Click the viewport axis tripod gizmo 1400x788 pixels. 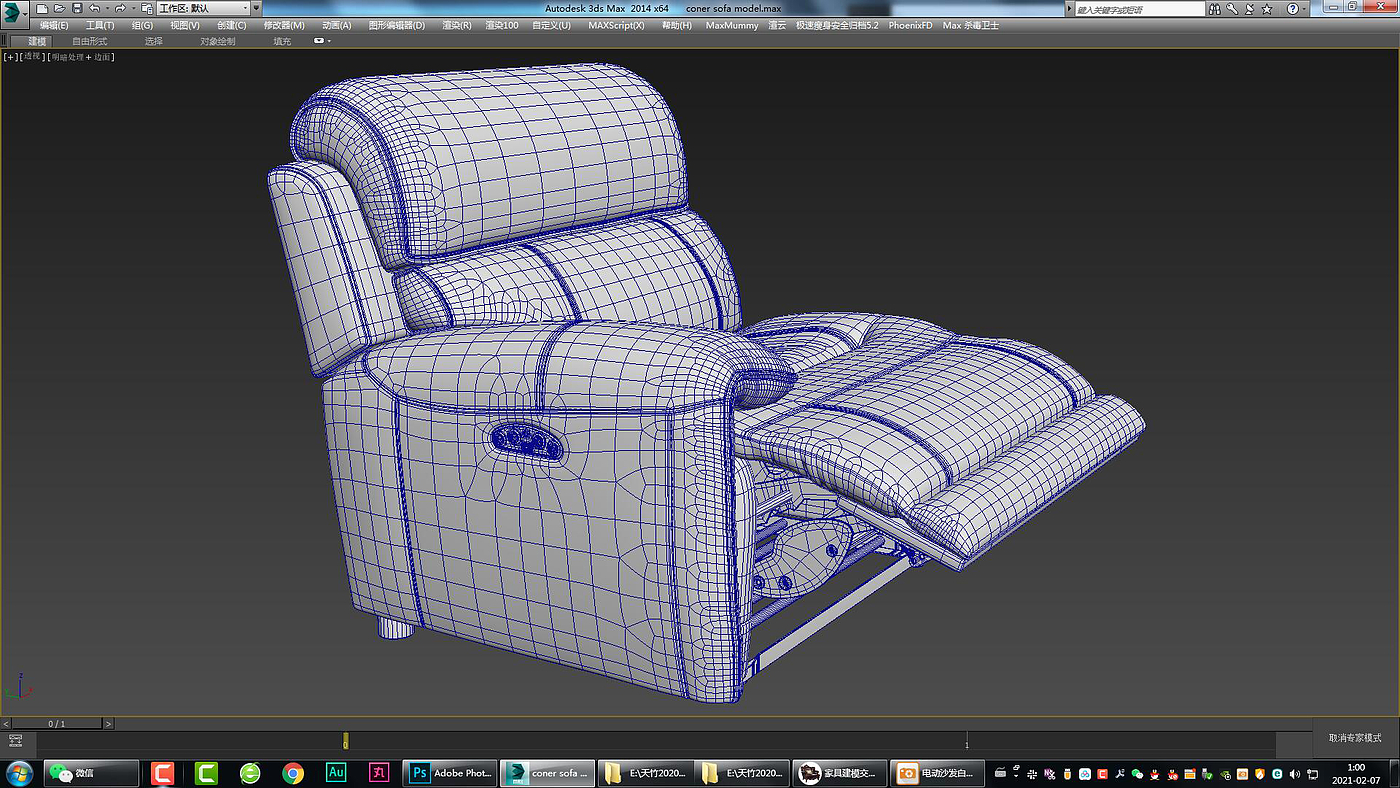click(x=20, y=686)
